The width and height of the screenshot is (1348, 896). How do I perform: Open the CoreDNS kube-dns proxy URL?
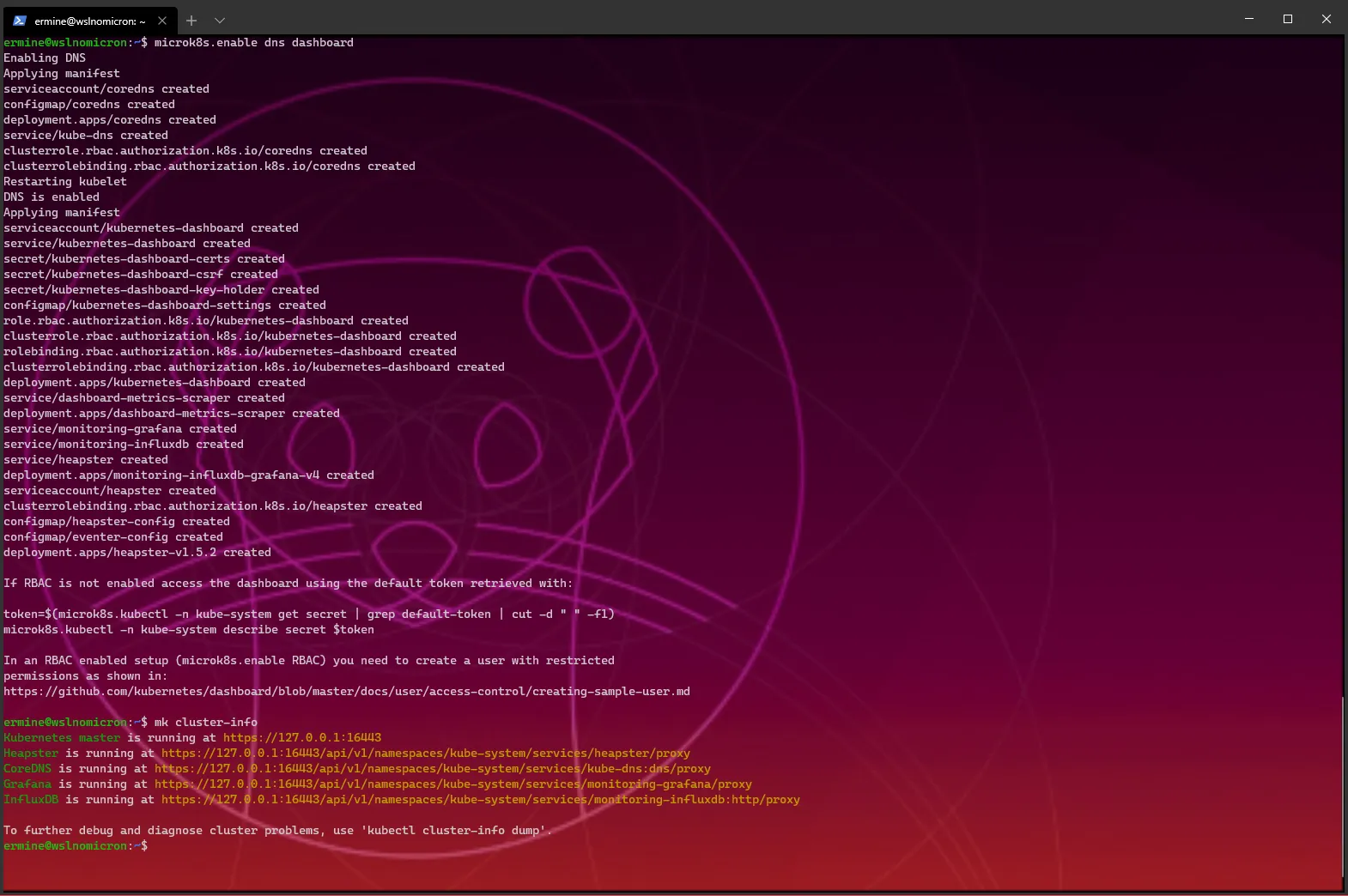click(432, 769)
